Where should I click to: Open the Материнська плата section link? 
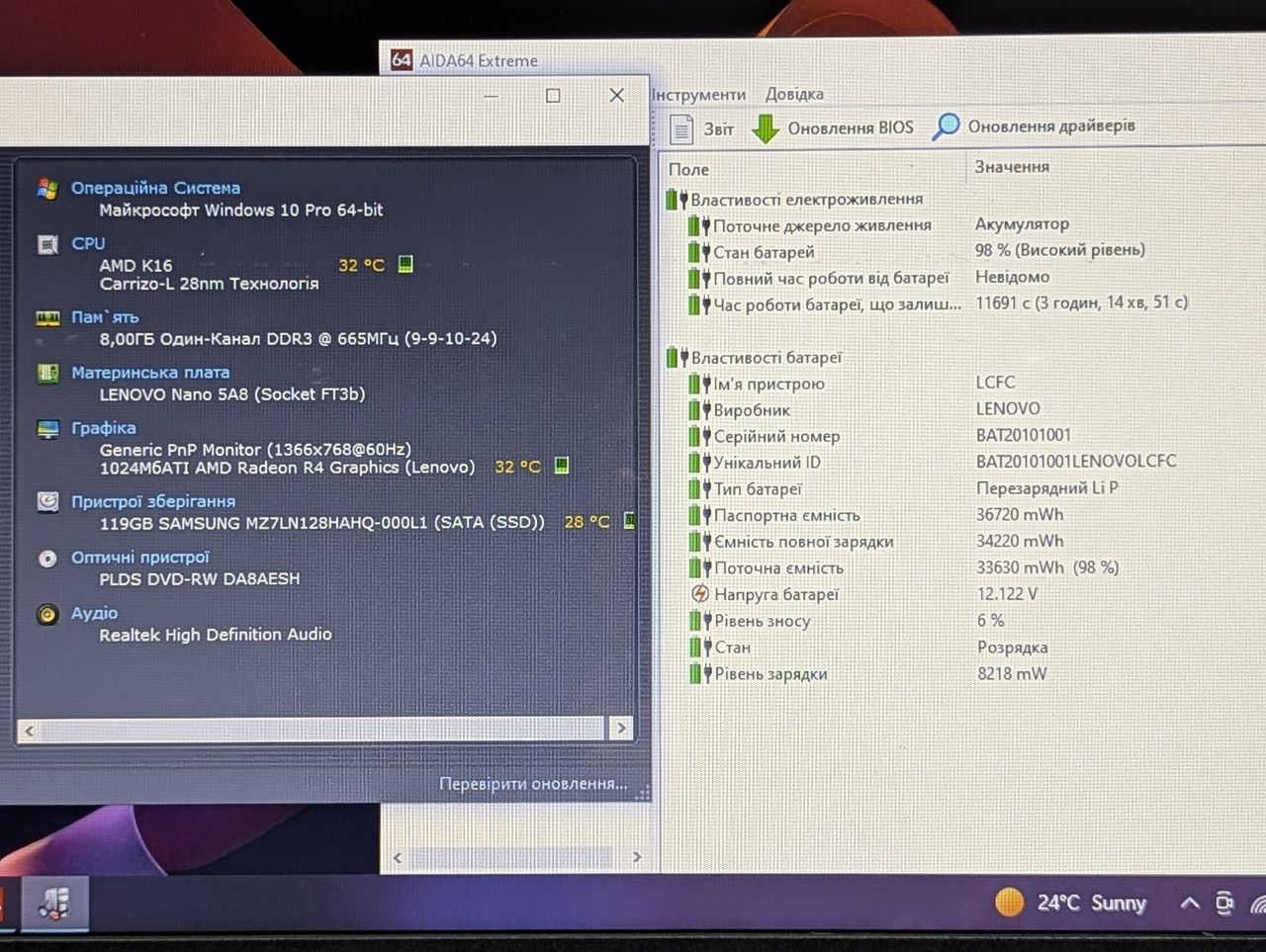click(x=150, y=373)
